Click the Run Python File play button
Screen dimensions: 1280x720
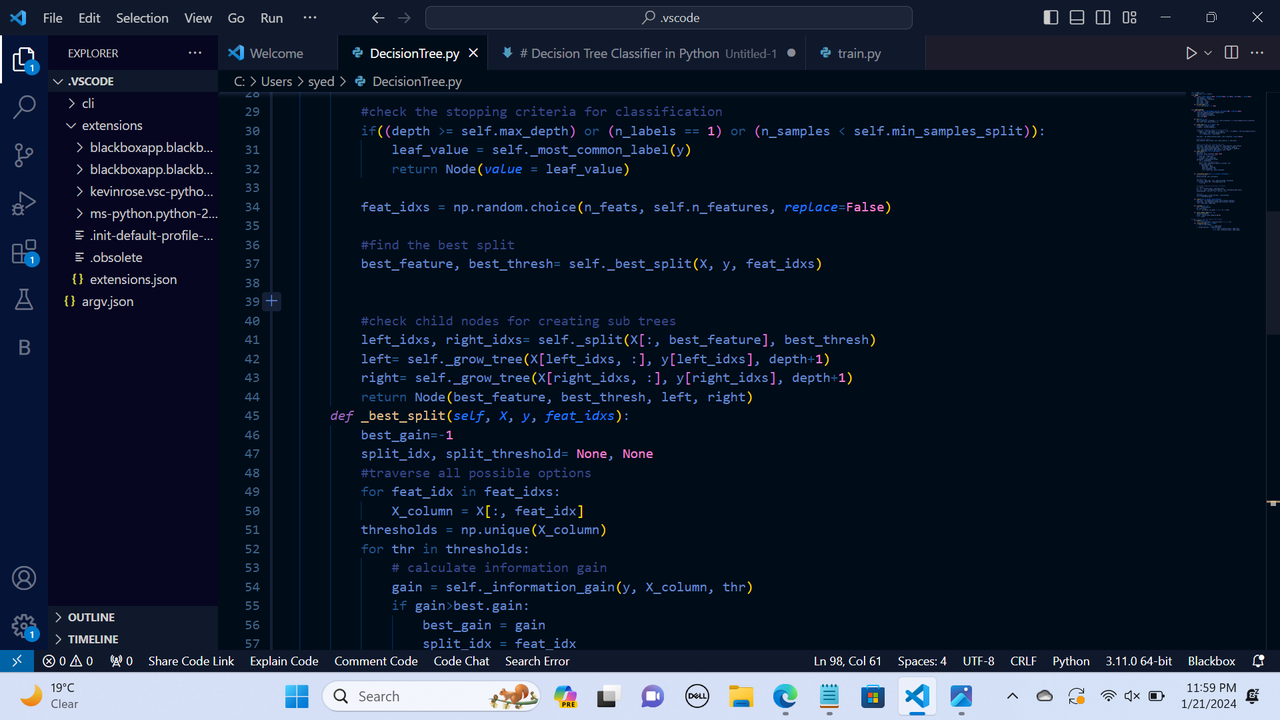(x=1191, y=53)
